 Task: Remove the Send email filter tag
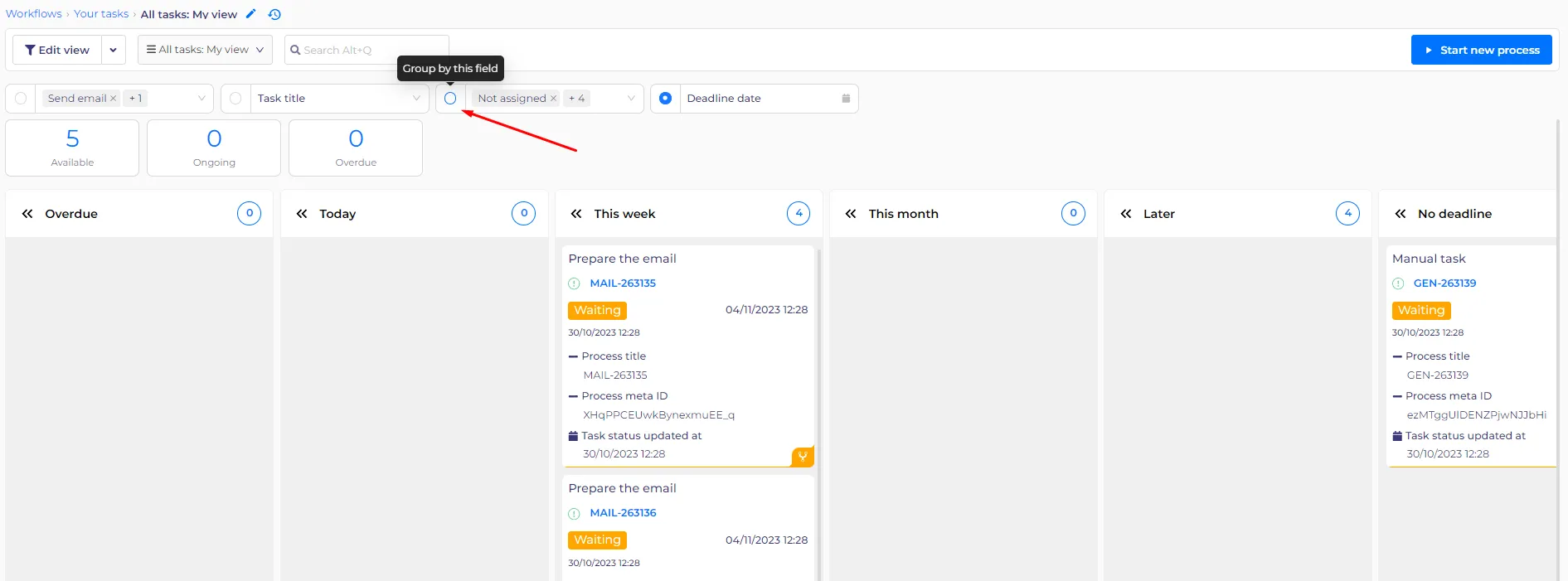(x=114, y=99)
